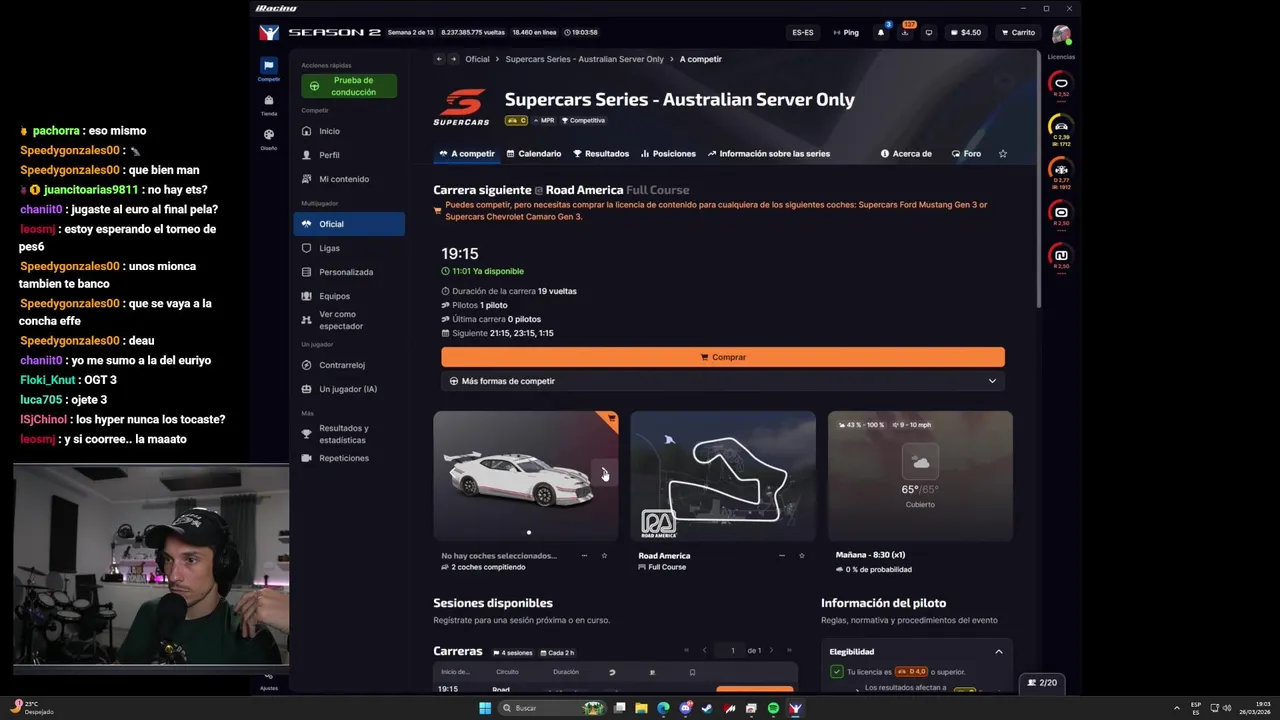Click the Ping button
The width and height of the screenshot is (1280, 720).
846,32
